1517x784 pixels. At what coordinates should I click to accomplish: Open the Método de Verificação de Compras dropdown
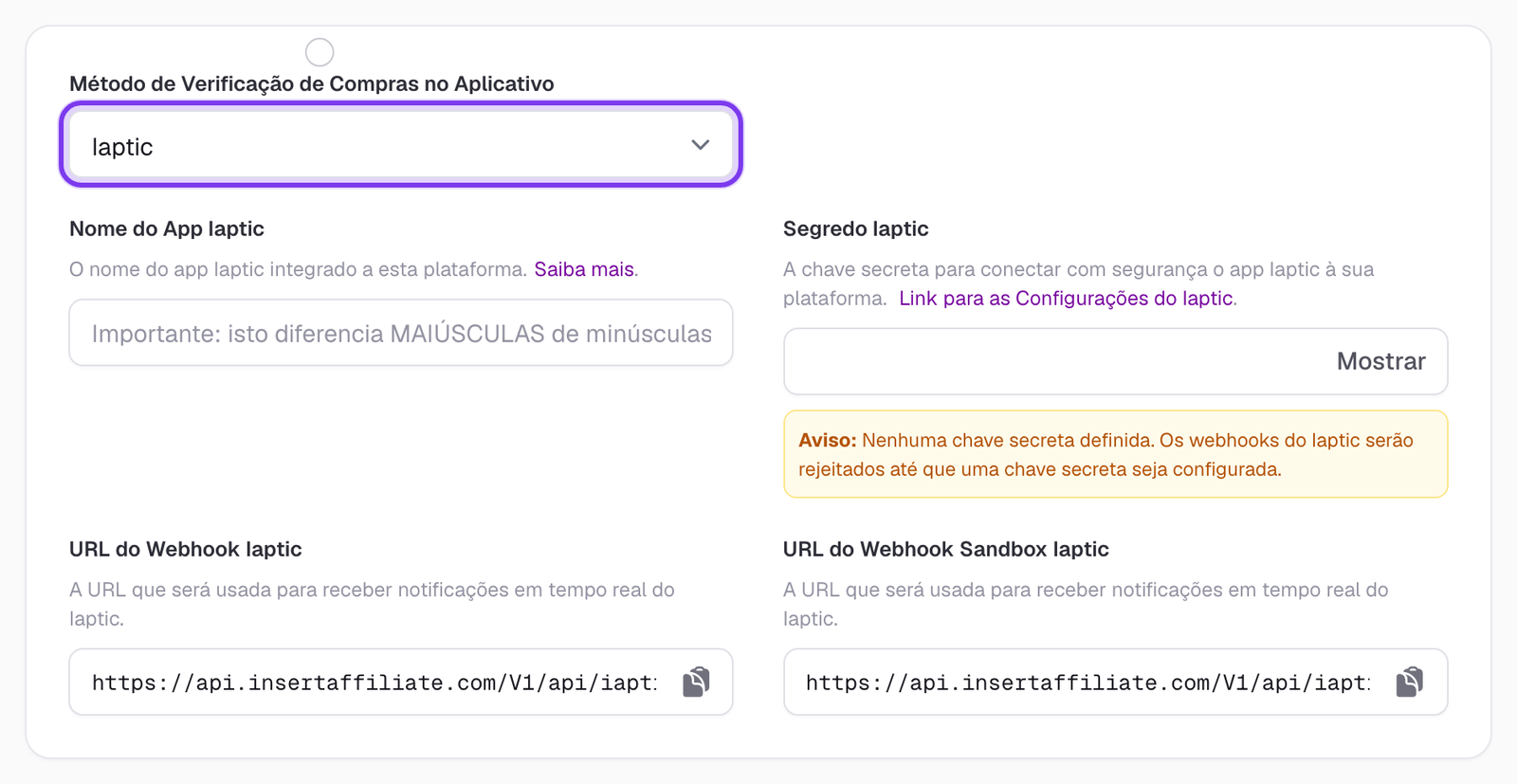click(x=401, y=145)
